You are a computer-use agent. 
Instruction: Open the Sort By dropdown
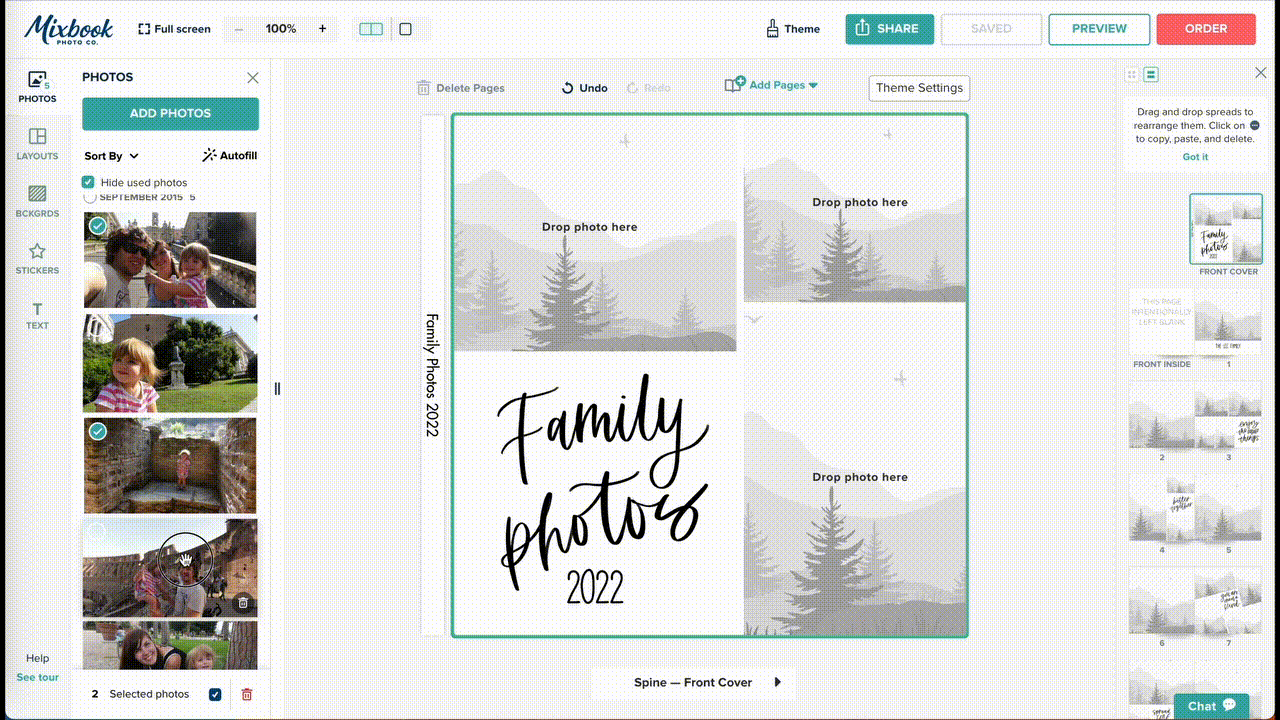[110, 156]
